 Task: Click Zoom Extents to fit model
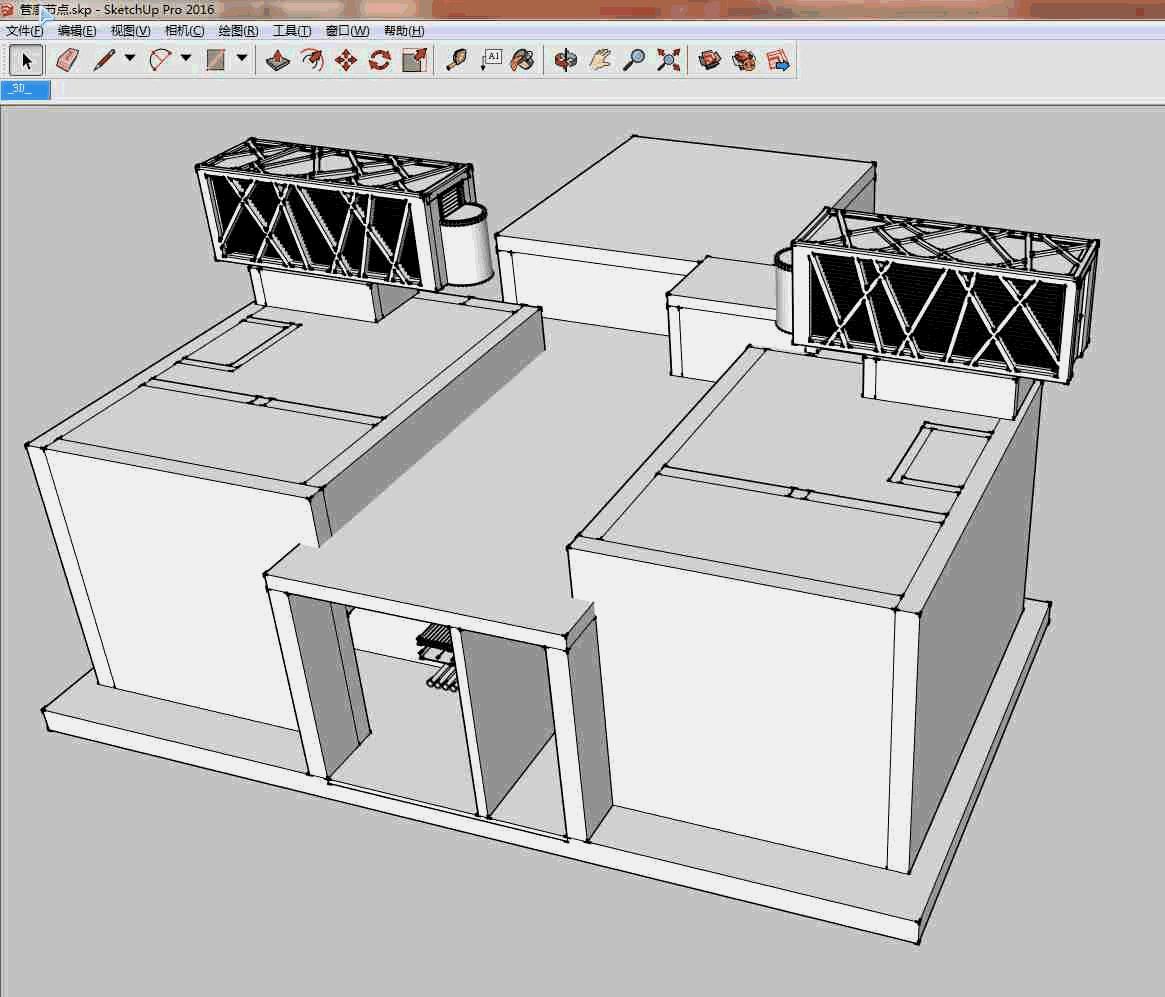[x=667, y=60]
